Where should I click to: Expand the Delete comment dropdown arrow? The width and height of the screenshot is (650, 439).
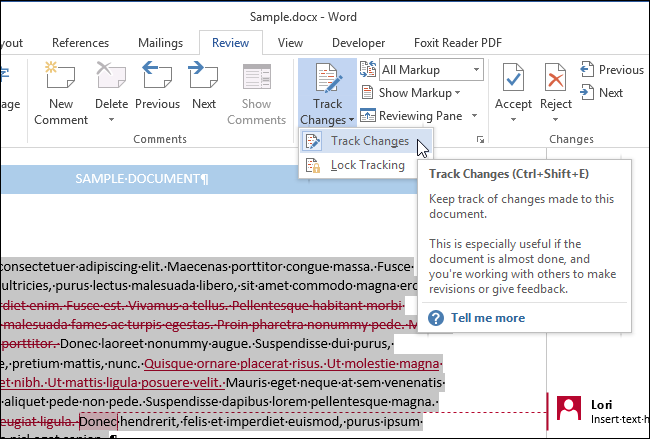pos(111,120)
